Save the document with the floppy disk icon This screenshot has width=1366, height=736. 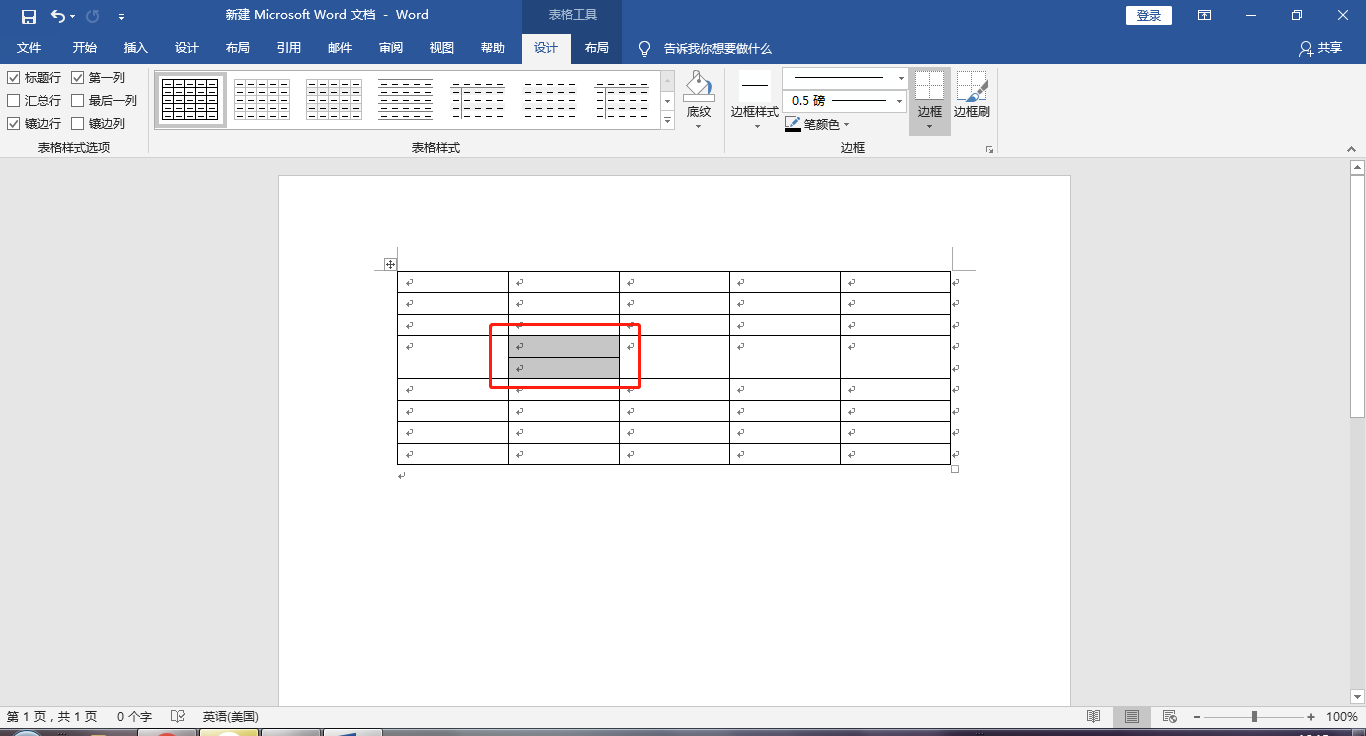point(29,16)
